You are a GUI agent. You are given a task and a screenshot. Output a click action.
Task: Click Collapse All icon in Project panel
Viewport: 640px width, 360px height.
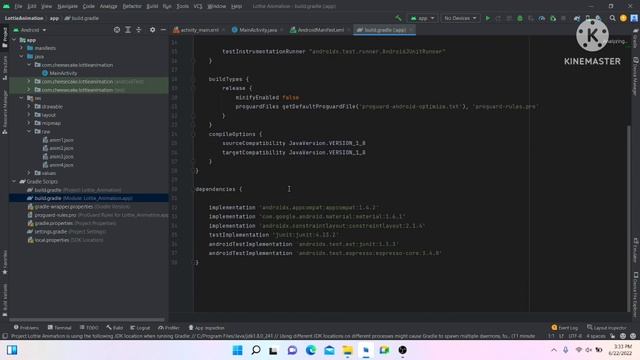[139, 30]
